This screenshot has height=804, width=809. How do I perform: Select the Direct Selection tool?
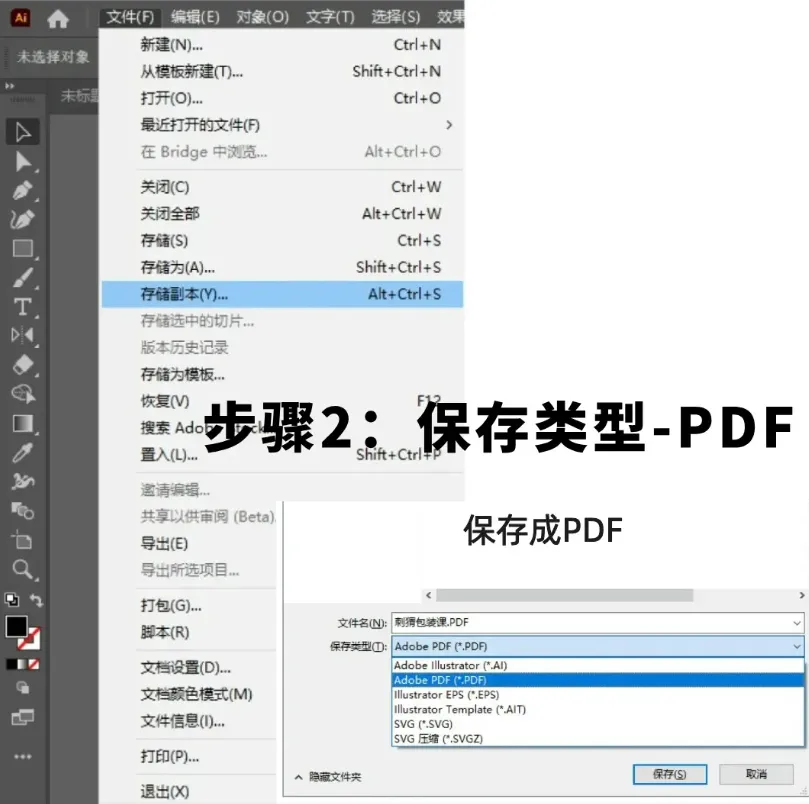click(x=23, y=162)
